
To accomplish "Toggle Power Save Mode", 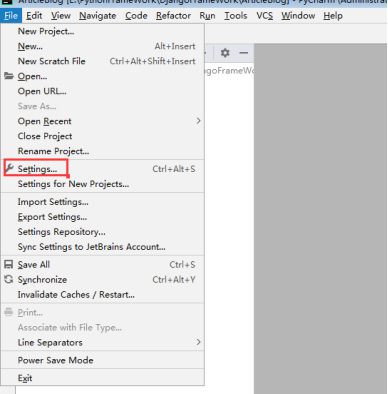I will tap(103, 360).
